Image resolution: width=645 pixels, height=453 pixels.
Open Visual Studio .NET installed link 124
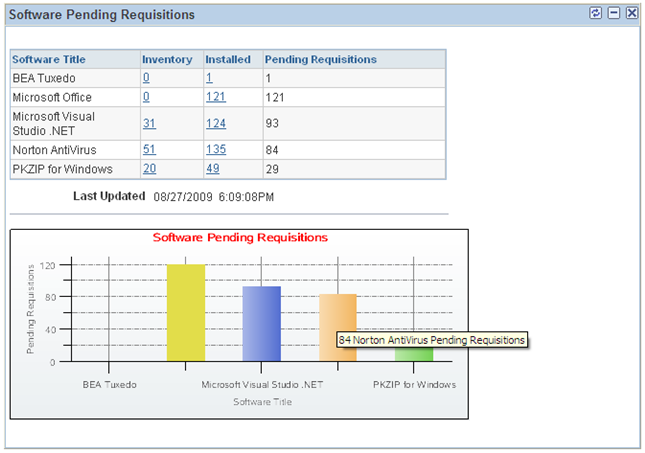click(216, 123)
